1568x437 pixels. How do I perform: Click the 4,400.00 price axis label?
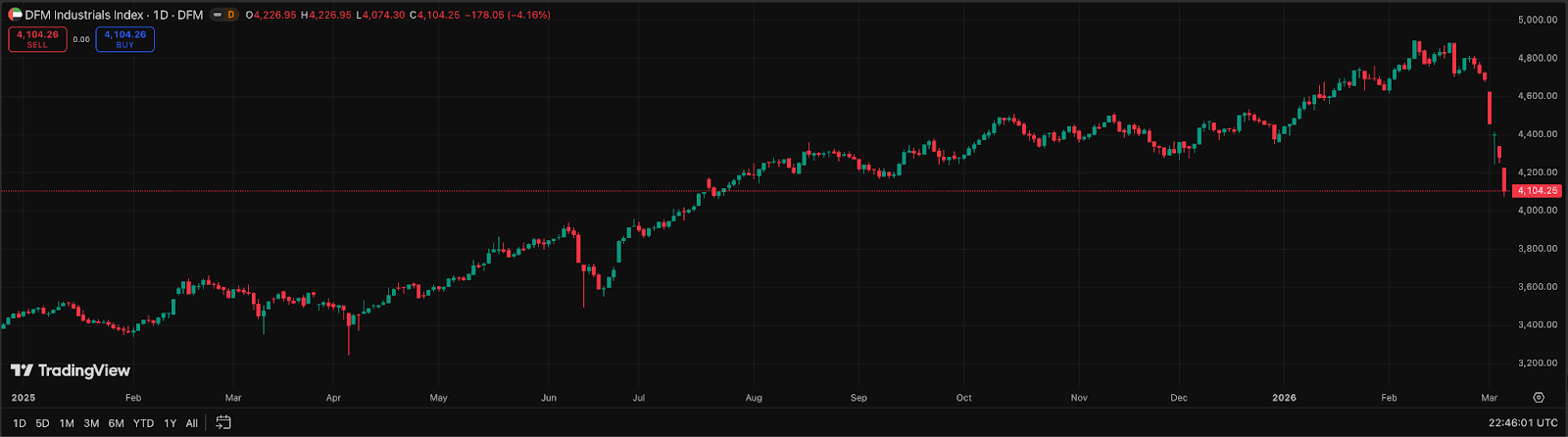(1537, 134)
